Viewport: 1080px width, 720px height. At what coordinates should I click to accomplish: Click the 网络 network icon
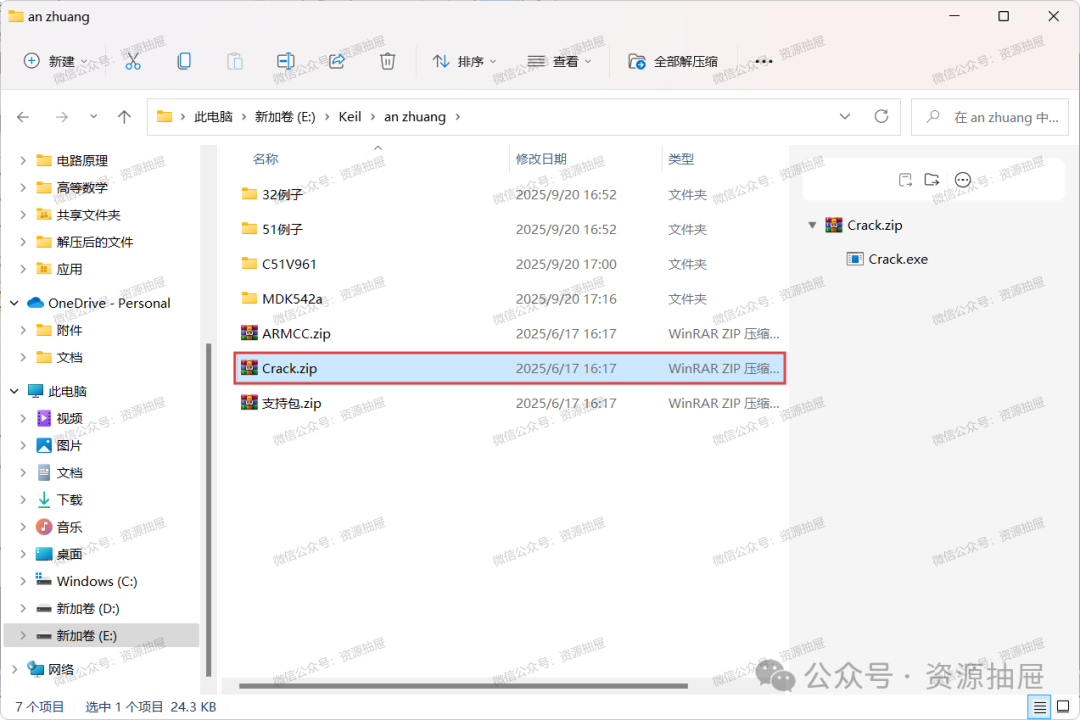(x=35, y=669)
